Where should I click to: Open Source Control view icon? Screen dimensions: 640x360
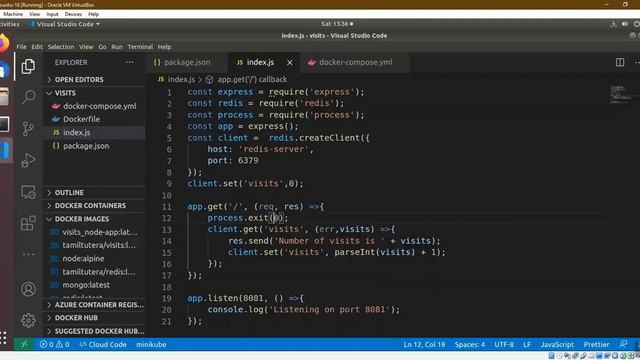coord(28,129)
